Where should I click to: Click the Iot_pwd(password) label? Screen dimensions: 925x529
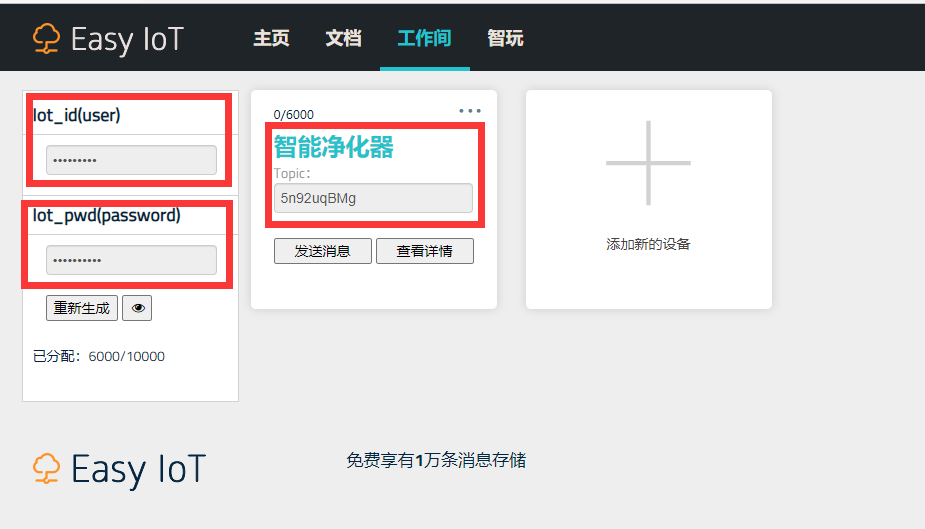pyautogui.click(x=107, y=215)
